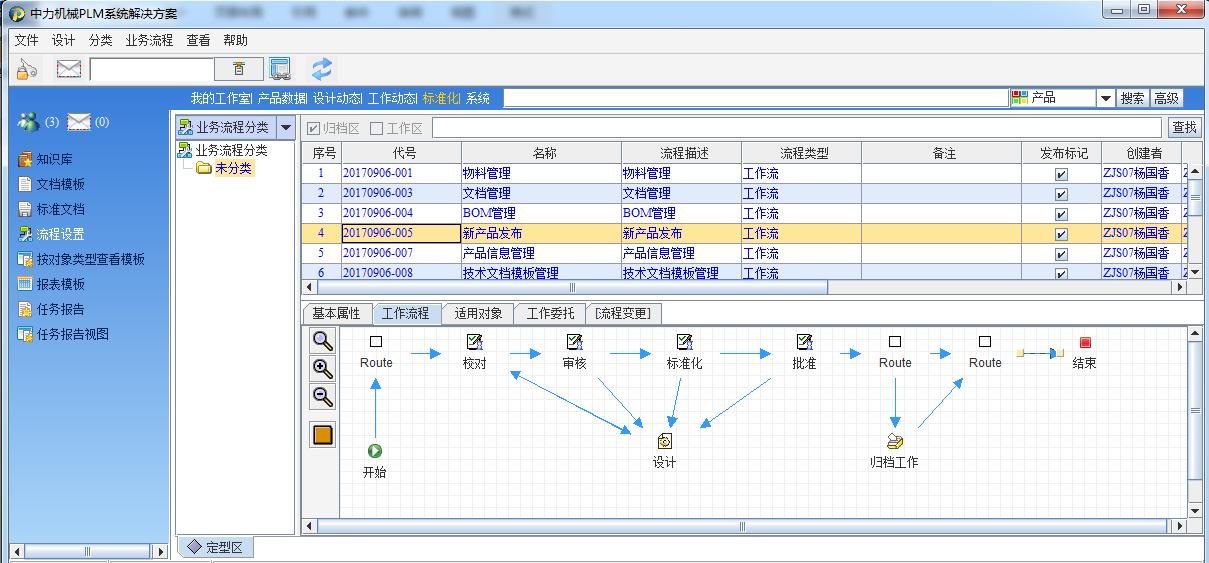Open the 业务流程分类 dropdown arrow

pyautogui.click(x=285, y=127)
